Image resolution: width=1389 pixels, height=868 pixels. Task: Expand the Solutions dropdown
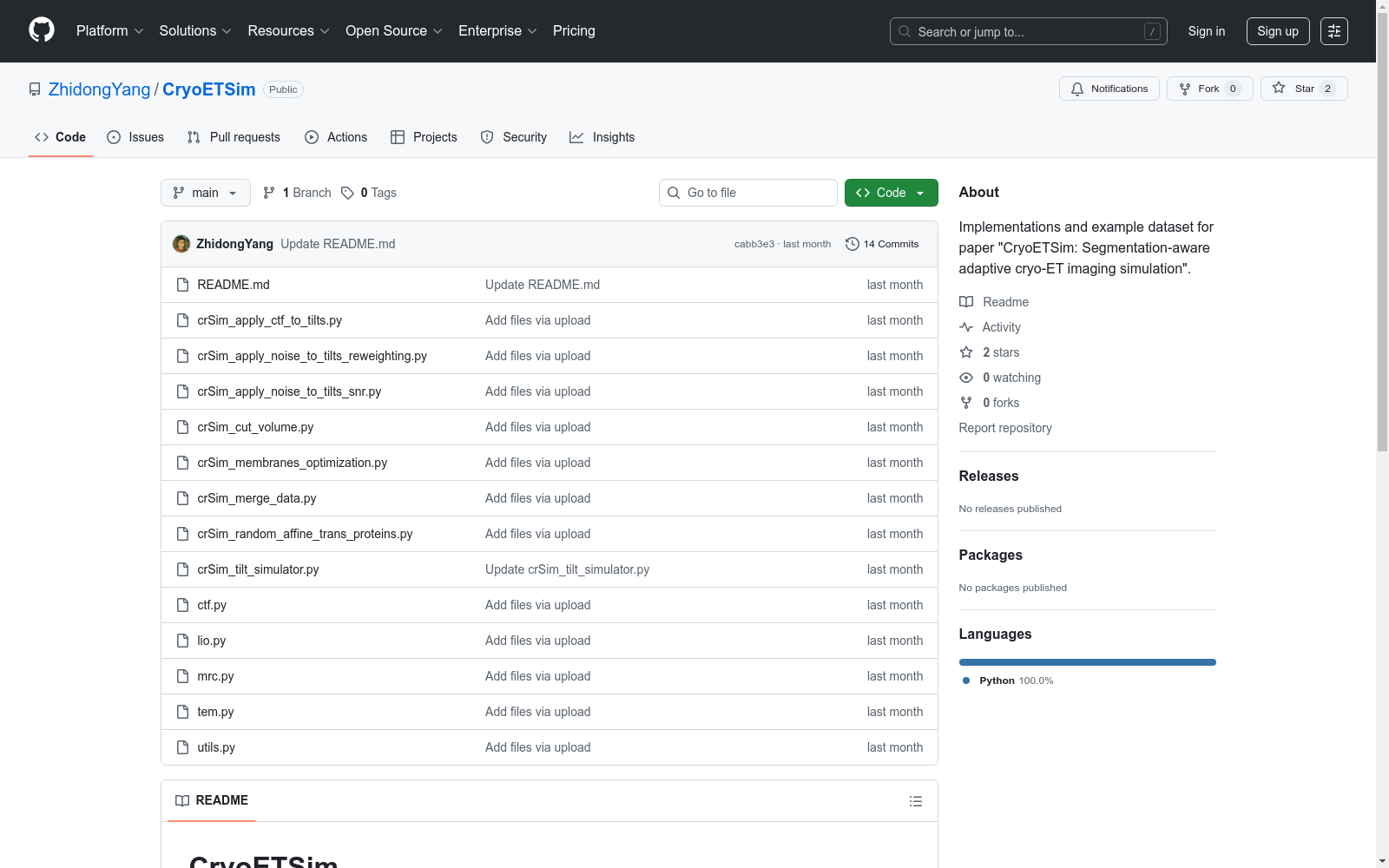[x=195, y=31]
